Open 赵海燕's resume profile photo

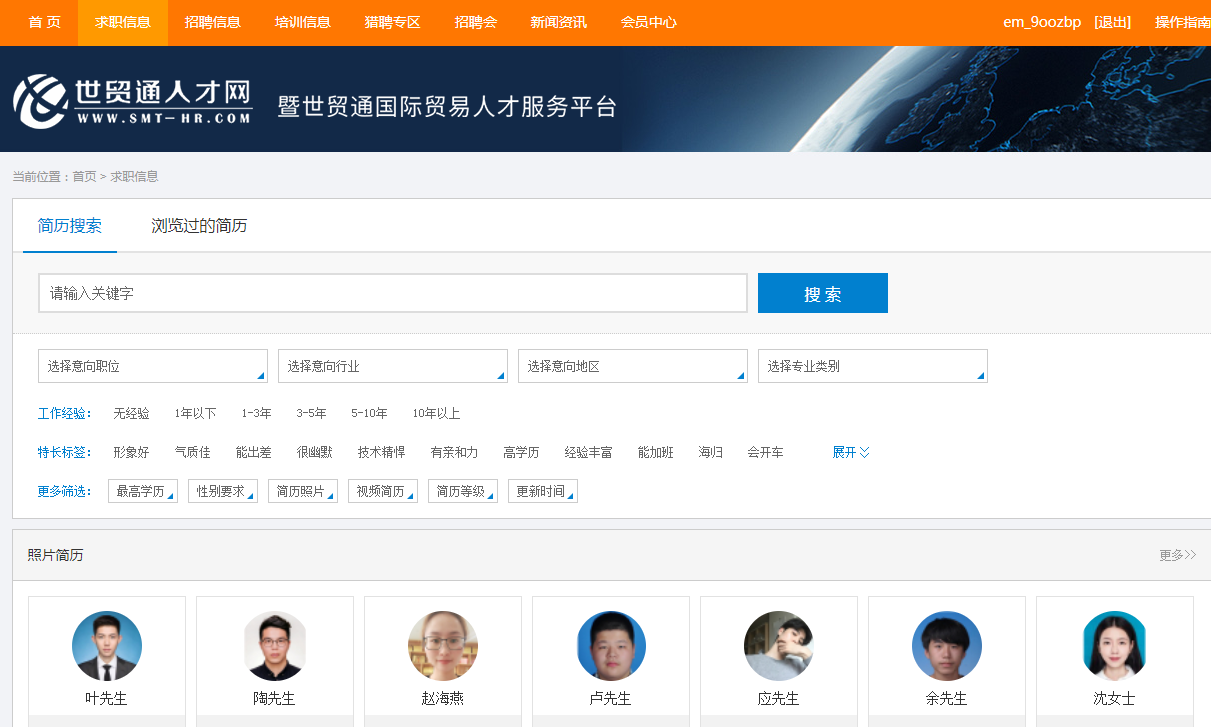443,646
